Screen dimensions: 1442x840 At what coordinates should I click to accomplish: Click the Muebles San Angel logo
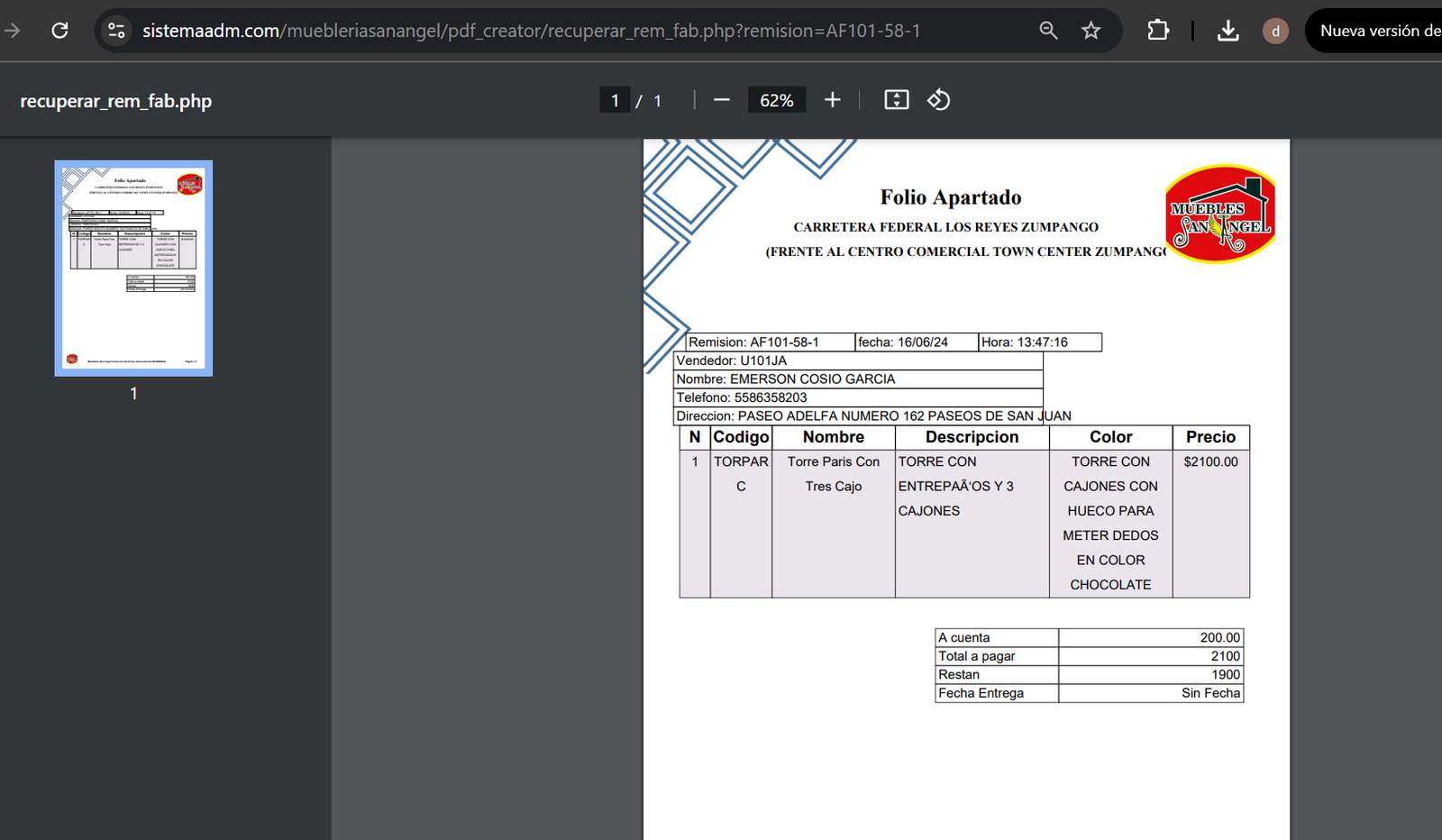[x=1220, y=214]
